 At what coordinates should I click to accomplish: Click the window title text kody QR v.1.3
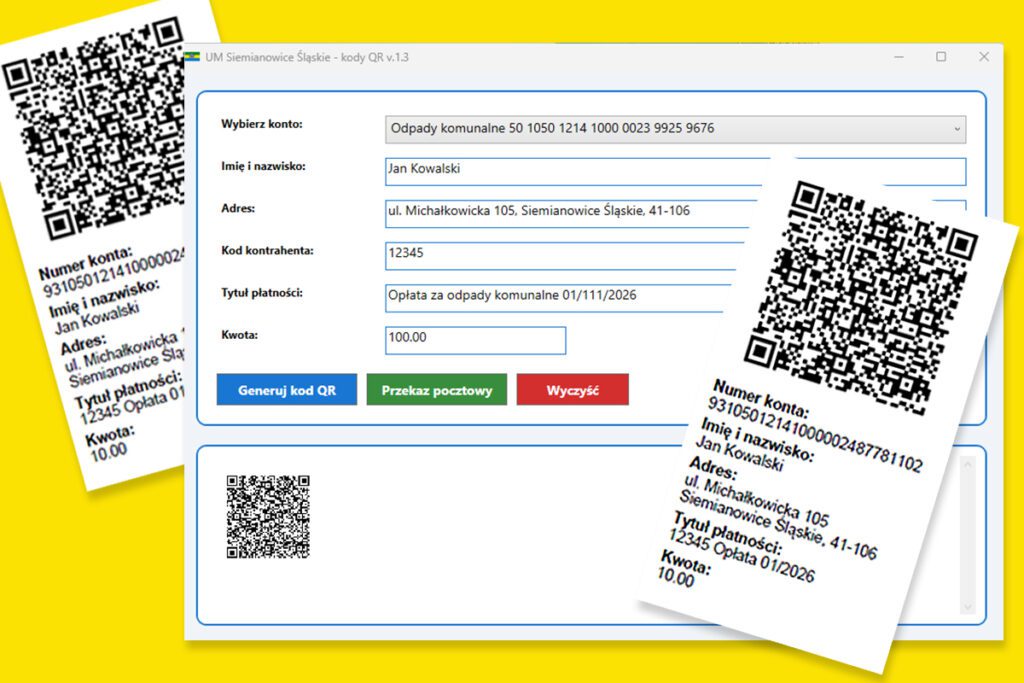[307, 57]
